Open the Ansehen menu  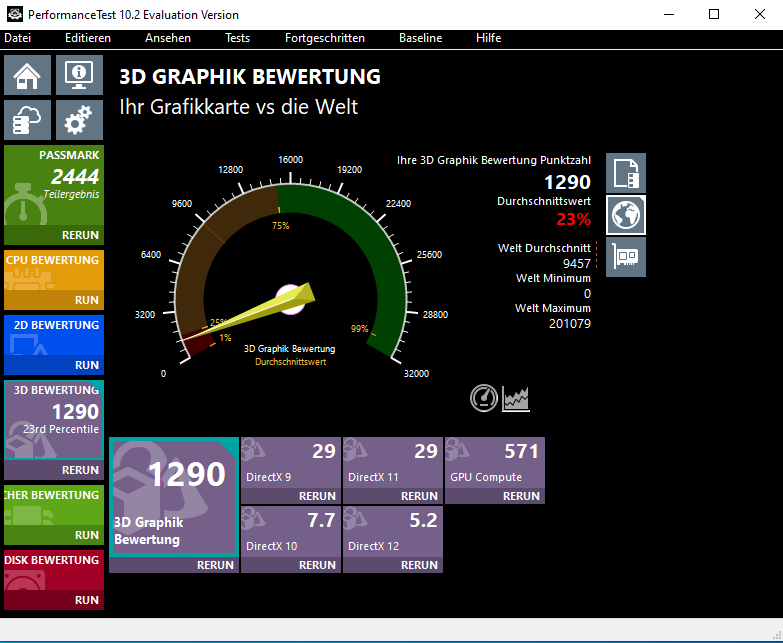(x=168, y=38)
